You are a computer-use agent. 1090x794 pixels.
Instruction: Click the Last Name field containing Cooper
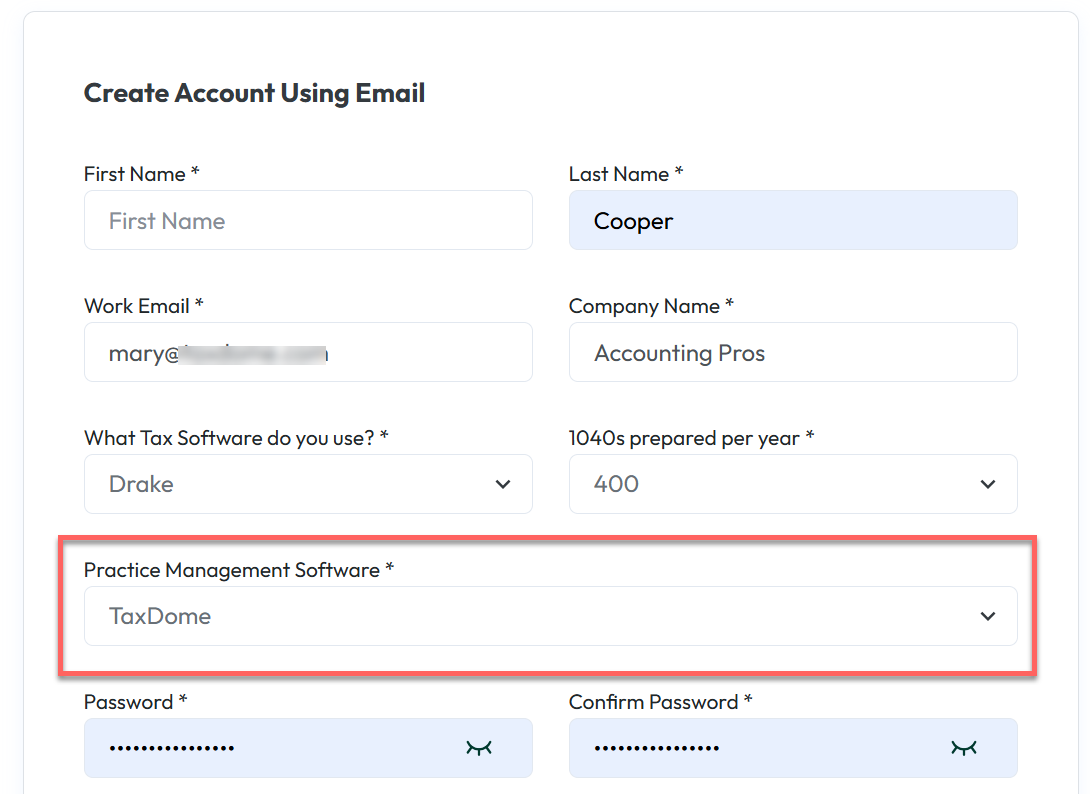point(792,221)
